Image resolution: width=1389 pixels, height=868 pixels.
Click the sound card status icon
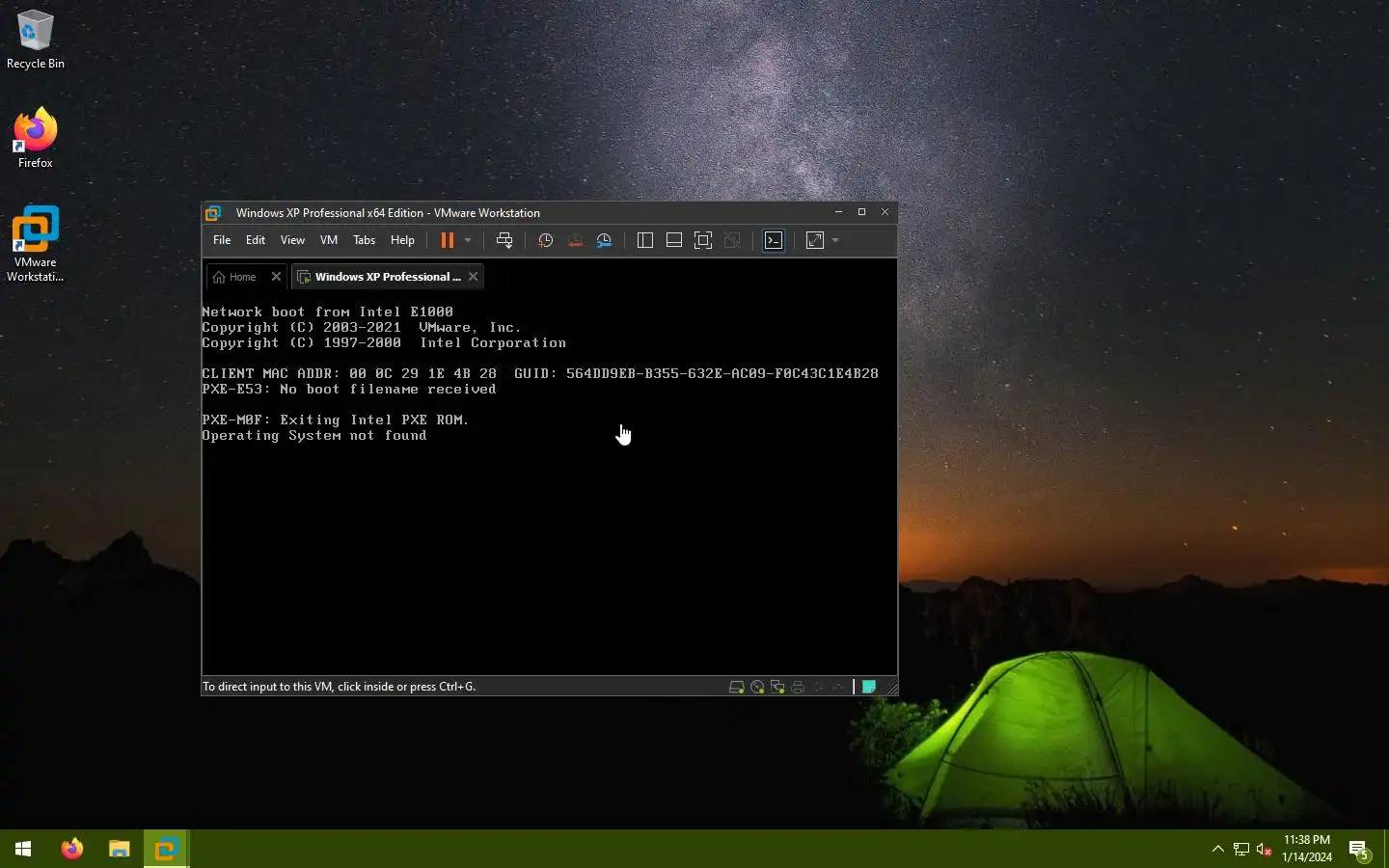818,687
